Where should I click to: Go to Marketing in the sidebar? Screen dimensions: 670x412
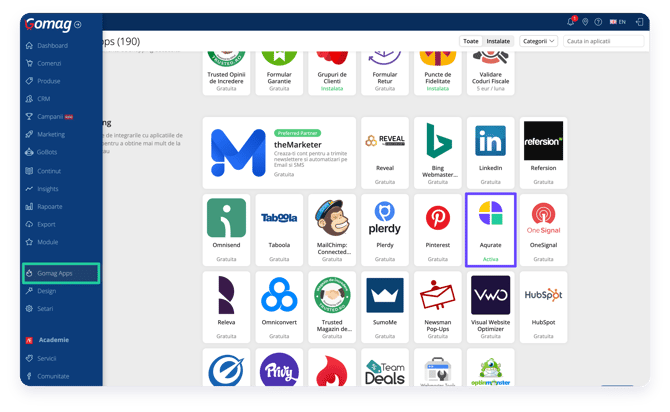pyautogui.click(x=51, y=134)
